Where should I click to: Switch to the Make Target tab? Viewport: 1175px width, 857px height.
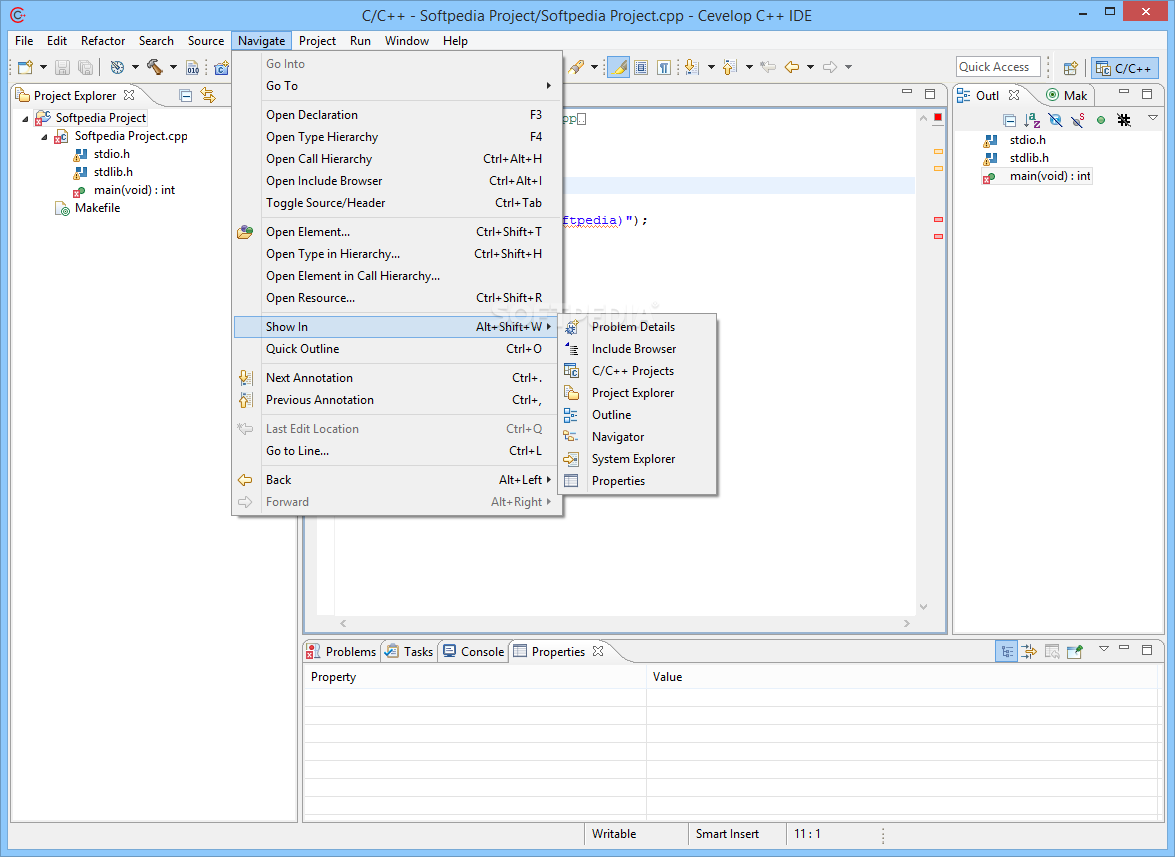[1066, 95]
